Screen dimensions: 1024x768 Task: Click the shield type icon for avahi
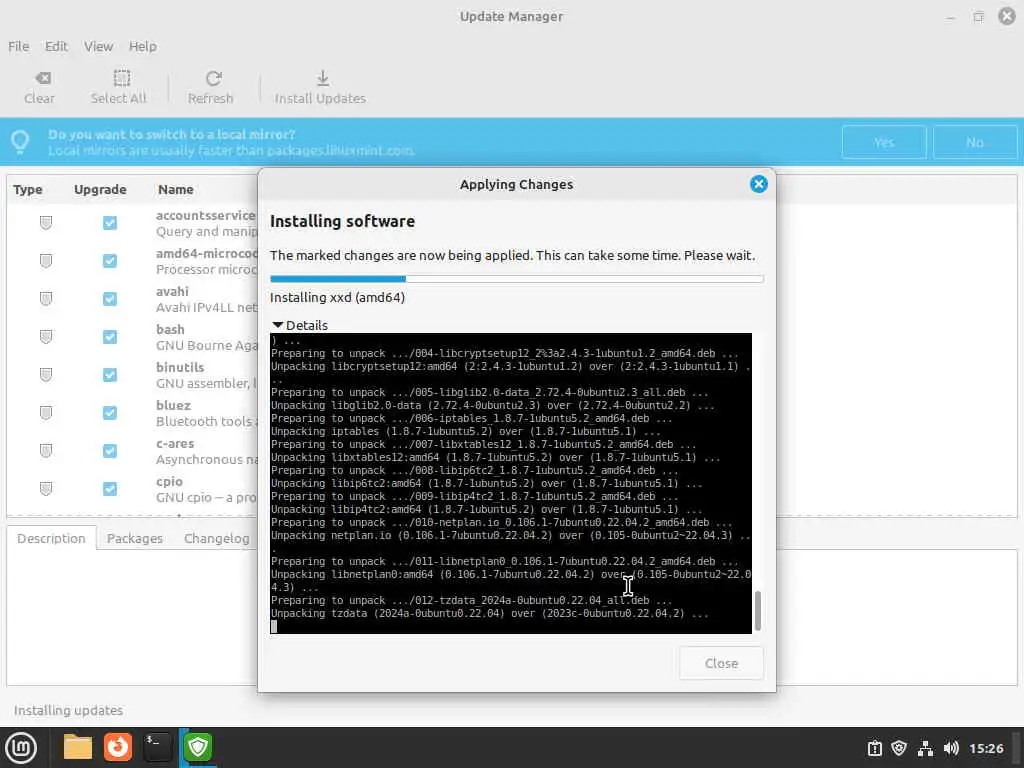pyautogui.click(x=46, y=298)
